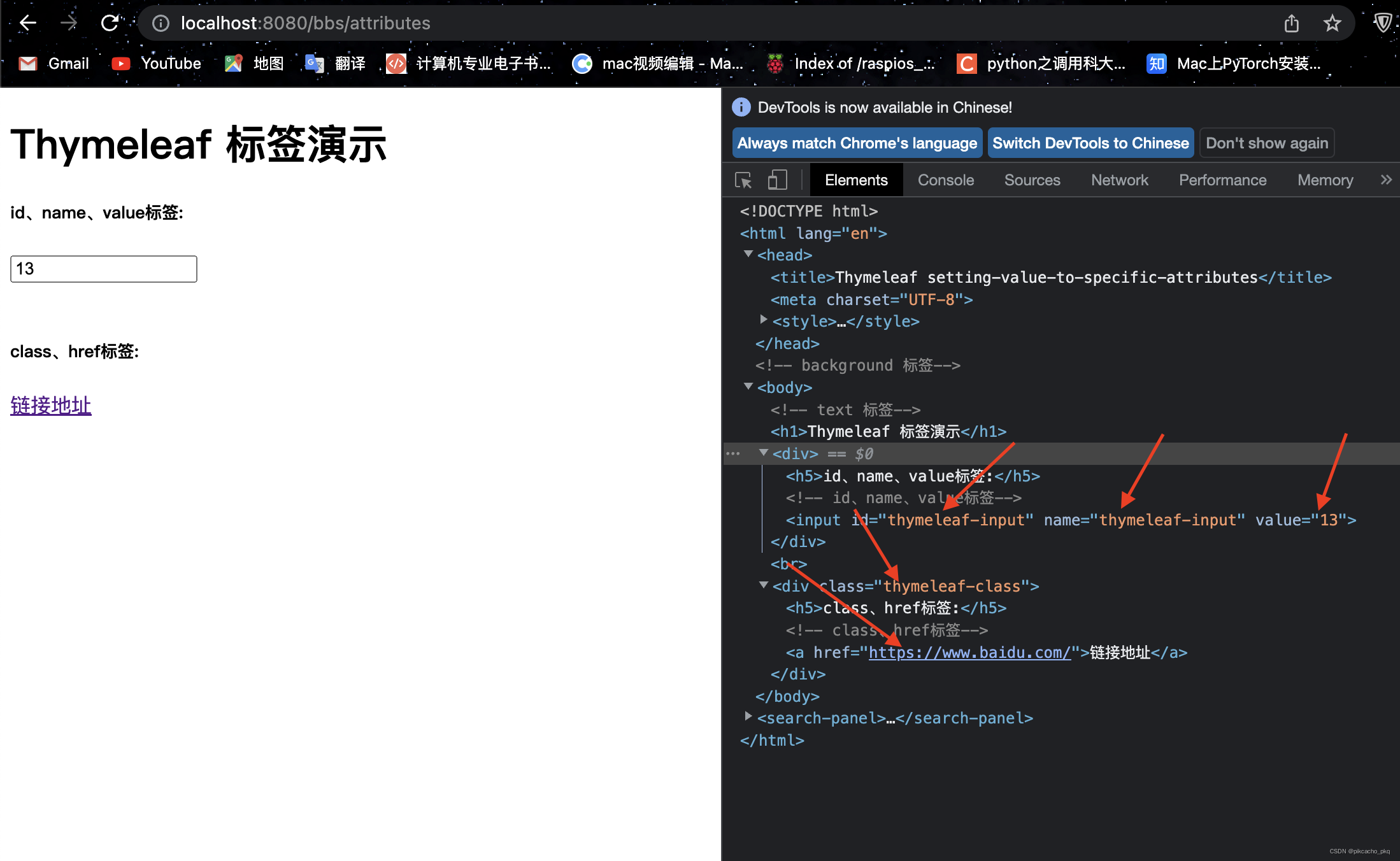Click inside the input containing 13
The width and height of the screenshot is (1400, 861).
click(x=103, y=269)
